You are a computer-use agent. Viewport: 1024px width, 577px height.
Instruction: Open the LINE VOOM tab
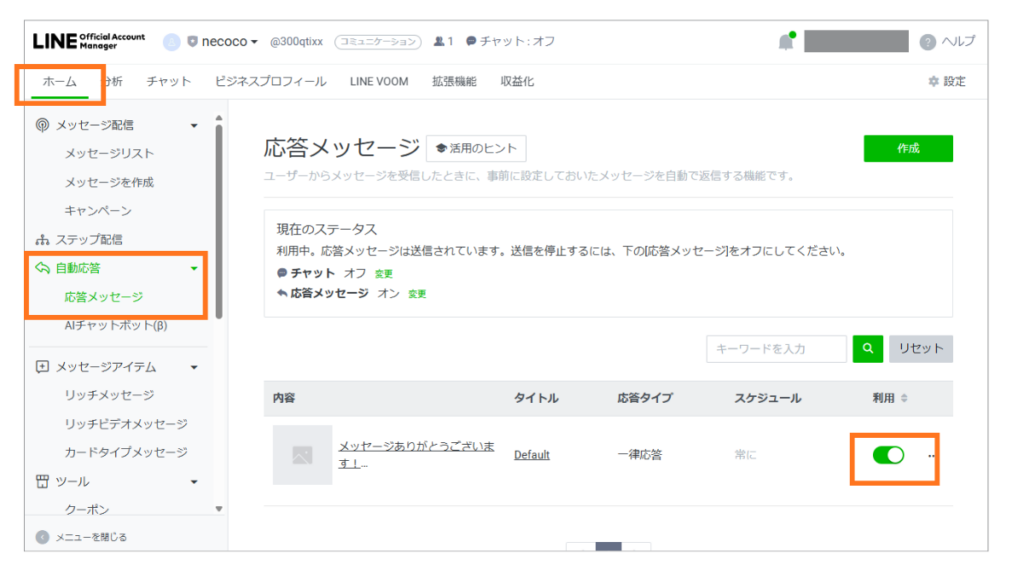(379, 82)
